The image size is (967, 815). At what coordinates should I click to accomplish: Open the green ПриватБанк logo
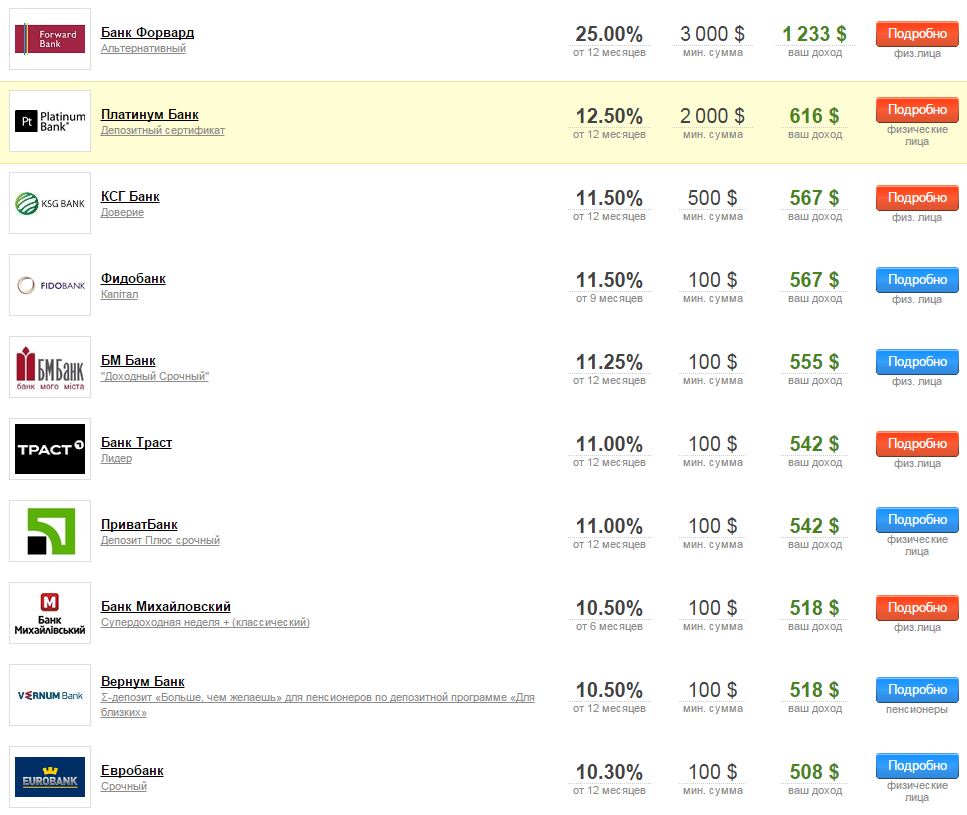click(x=50, y=531)
